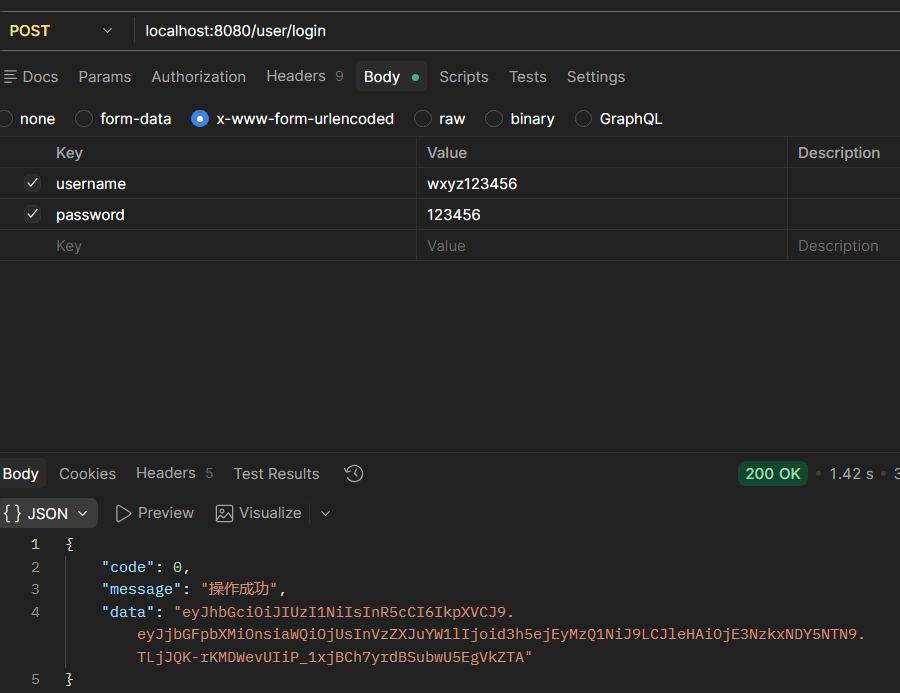Viewport: 900px width, 693px height.
Task: Click the "code": 0 response line
Action: click(146, 567)
